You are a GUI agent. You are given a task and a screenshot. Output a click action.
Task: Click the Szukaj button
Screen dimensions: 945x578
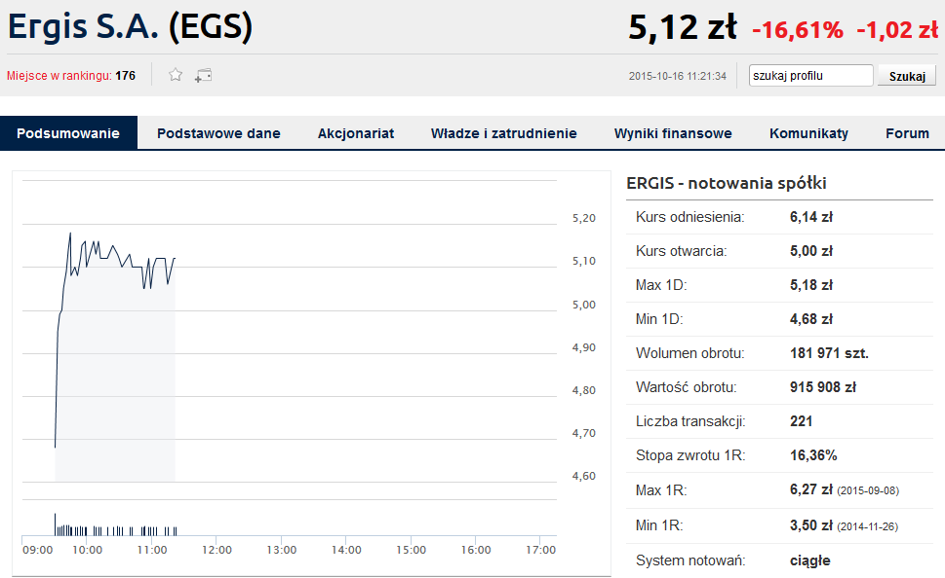coord(907,76)
